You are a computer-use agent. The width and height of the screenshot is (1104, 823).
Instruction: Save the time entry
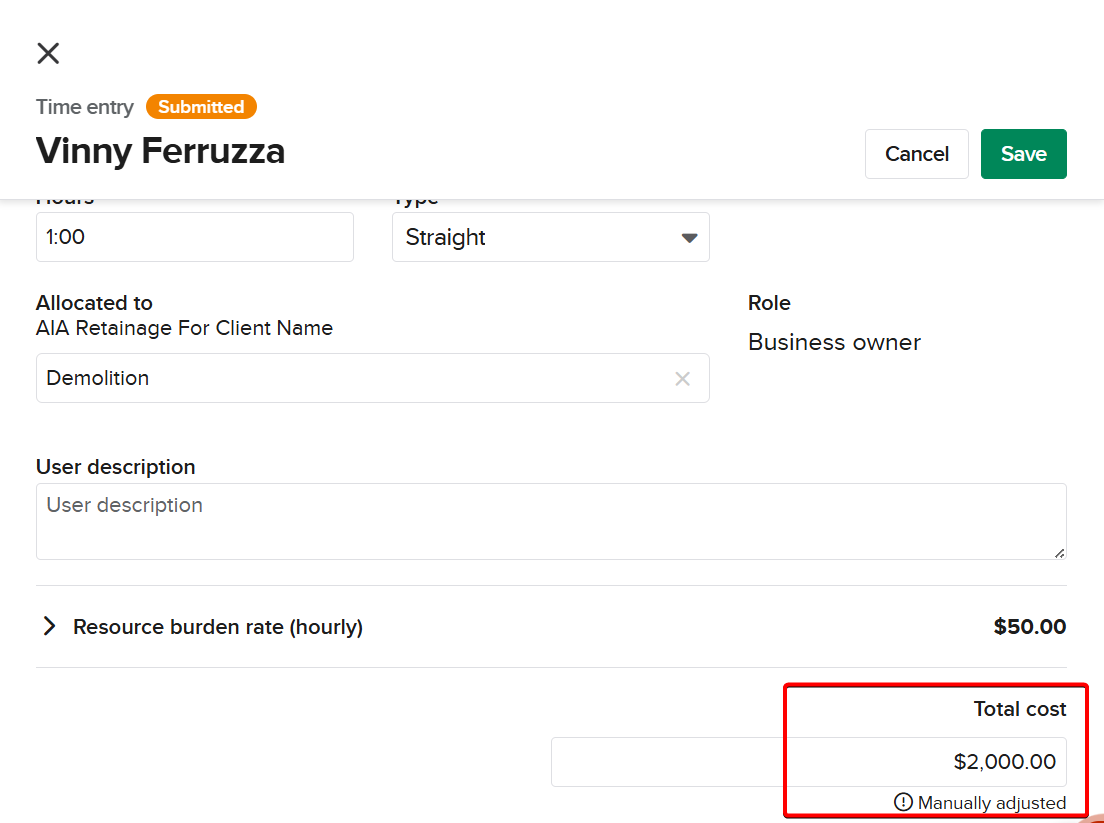(1023, 154)
